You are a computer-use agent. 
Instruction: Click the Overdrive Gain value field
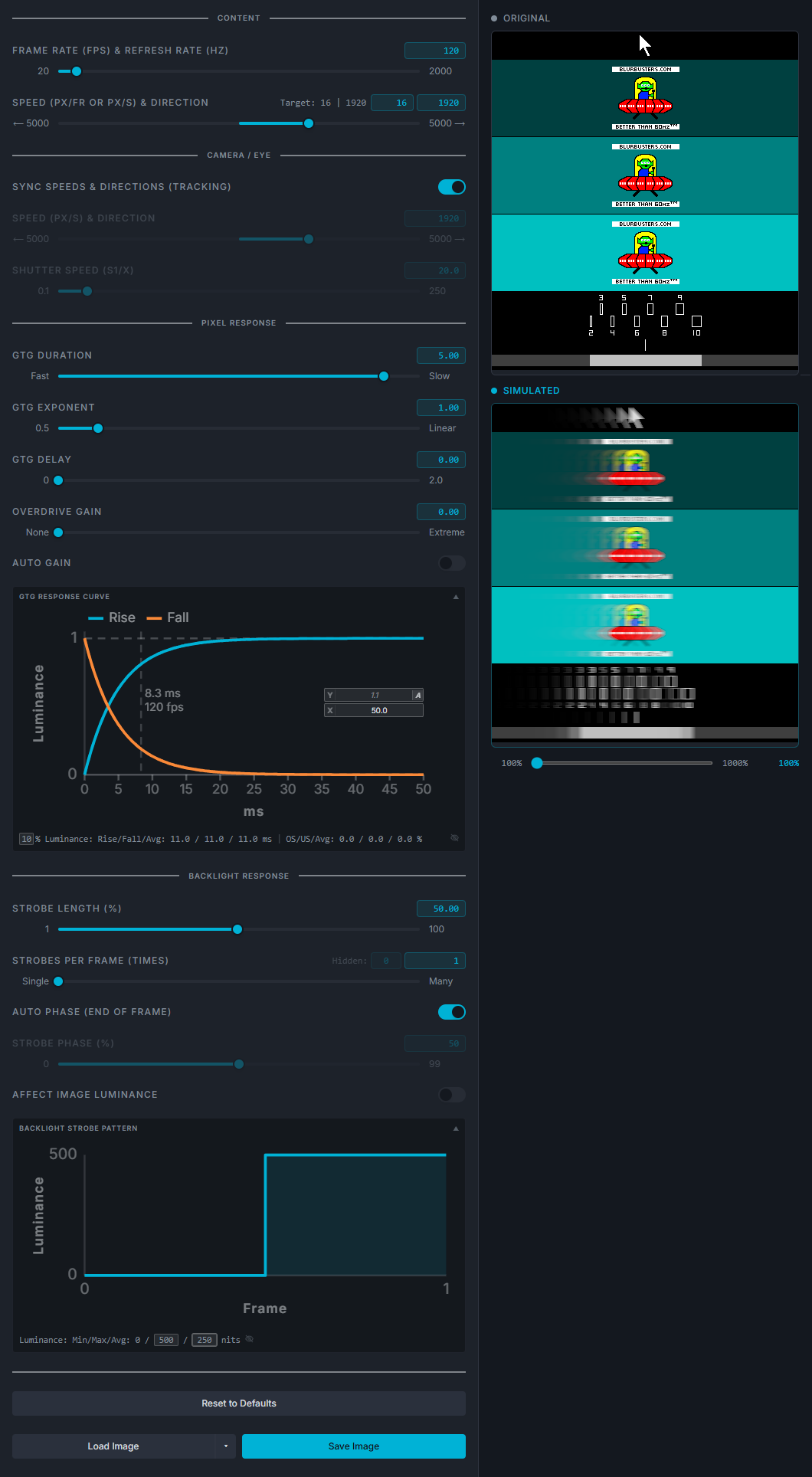click(x=441, y=512)
